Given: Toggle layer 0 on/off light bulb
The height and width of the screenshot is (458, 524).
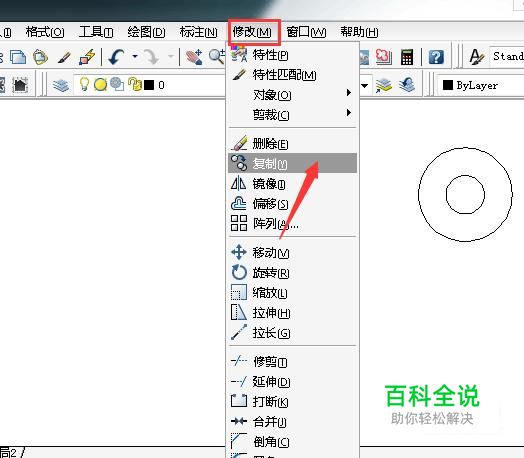Looking at the screenshot, I should pyautogui.click(x=85, y=85).
